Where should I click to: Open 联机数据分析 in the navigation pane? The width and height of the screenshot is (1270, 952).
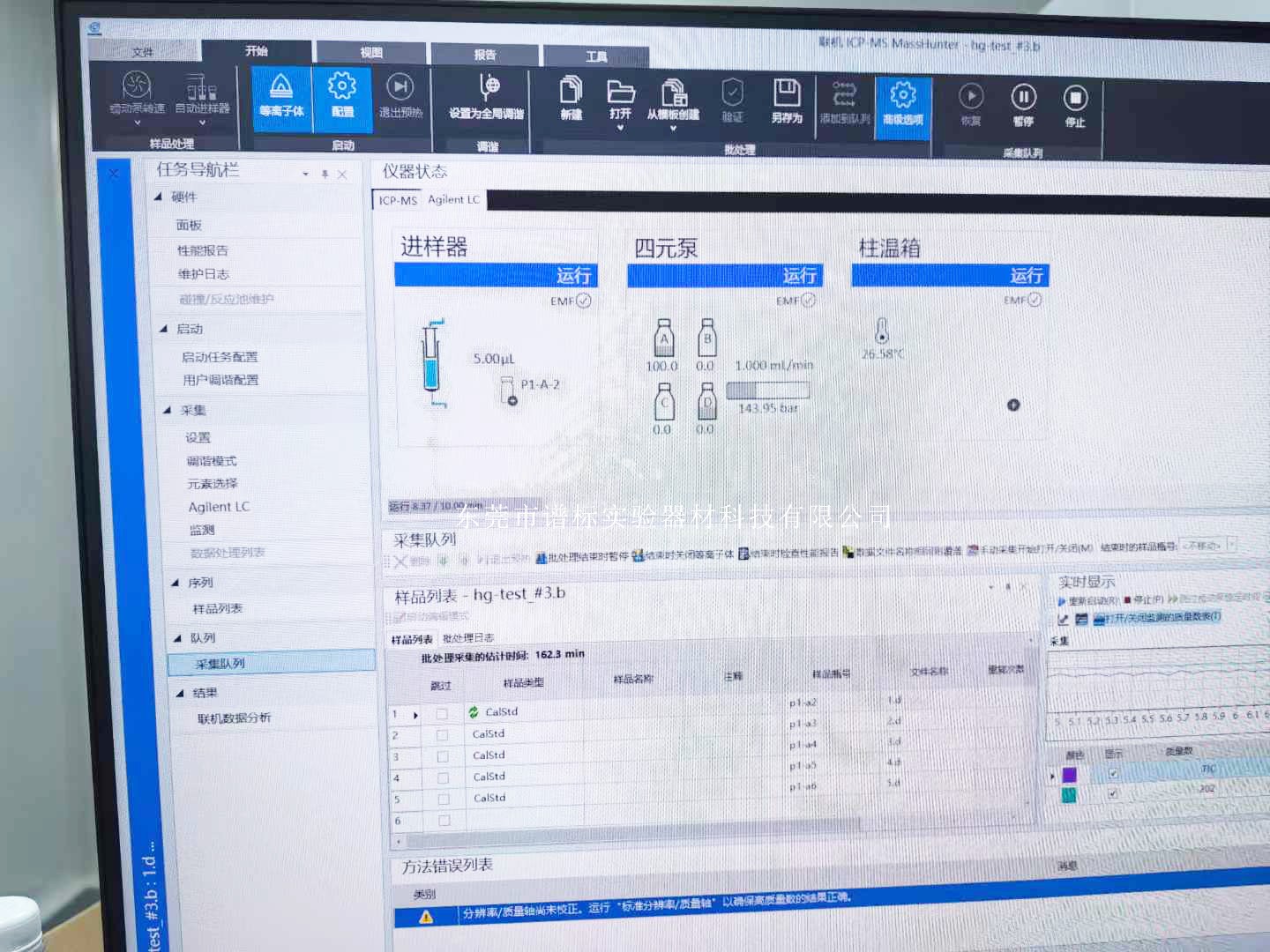click(x=234, y=718)
